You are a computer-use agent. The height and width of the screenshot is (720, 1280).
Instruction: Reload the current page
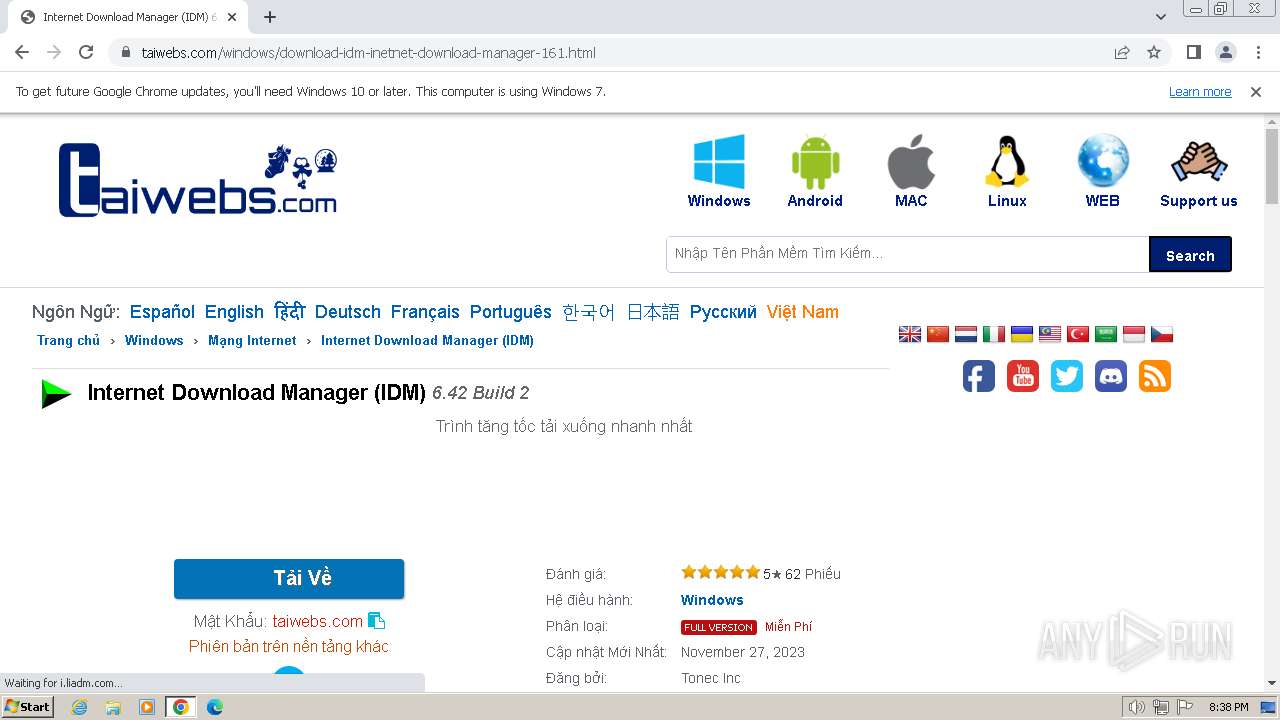(86, 52)
